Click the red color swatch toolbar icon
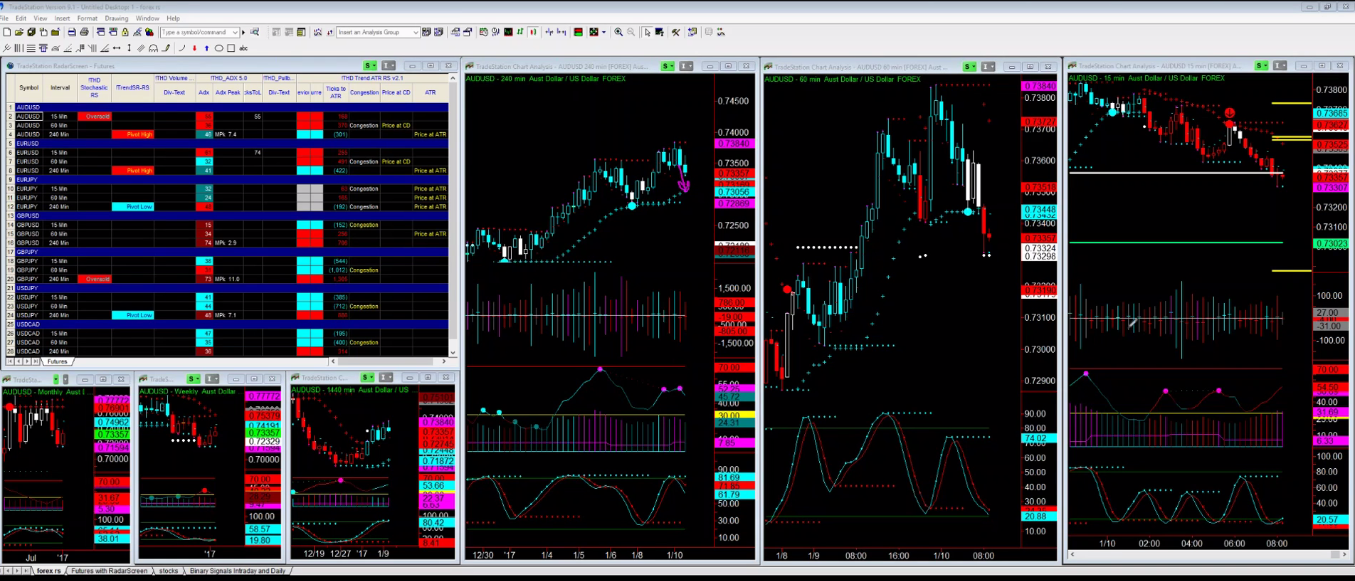This screenshot has height=581, width=1355. 578,32
